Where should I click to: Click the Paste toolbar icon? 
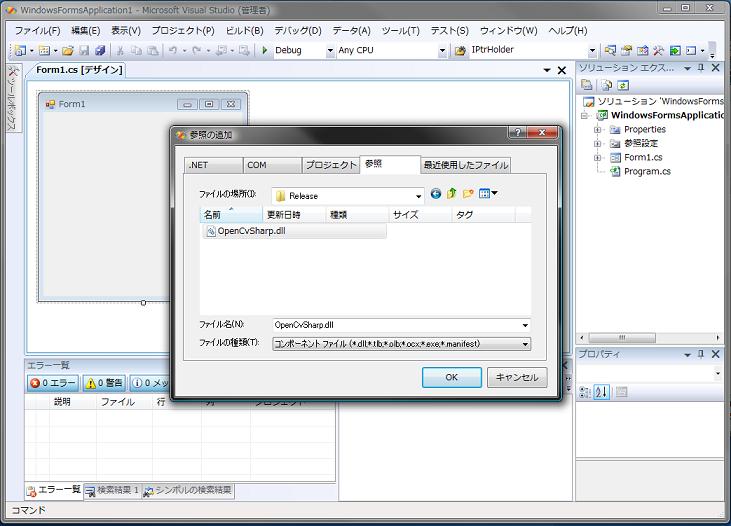tap(152, 50)
